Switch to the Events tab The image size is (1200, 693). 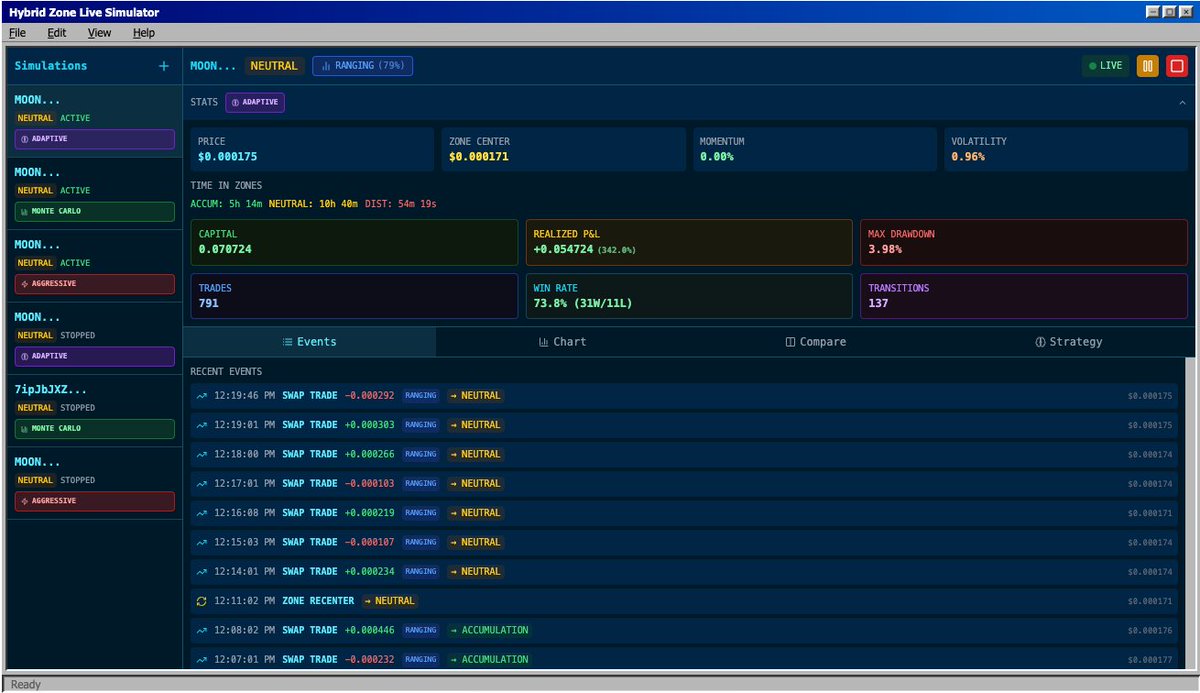pyautogui.click(x=310, y=342)
